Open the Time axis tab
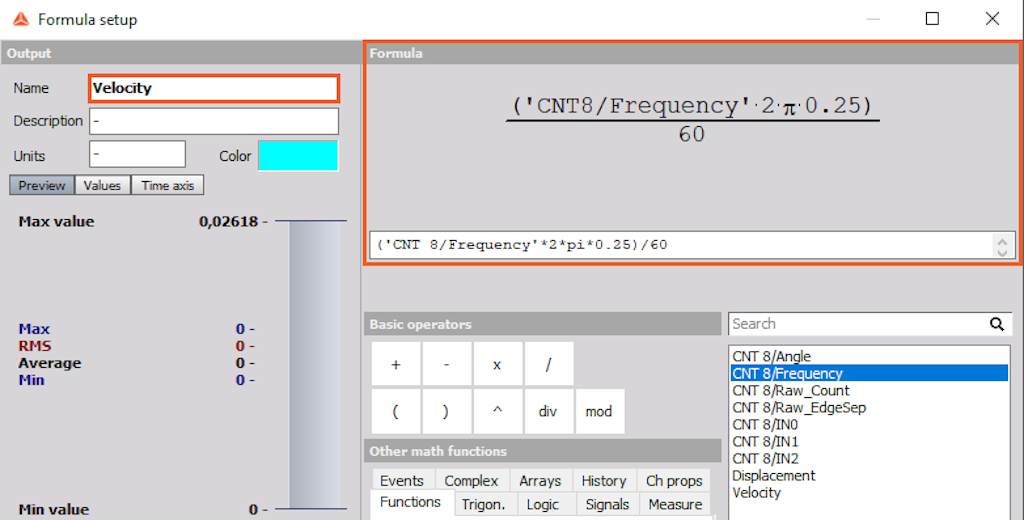 click(x=168, y=186)
